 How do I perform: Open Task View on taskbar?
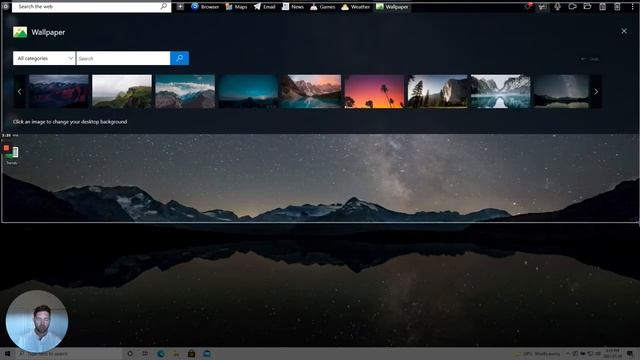(x=145, y=353)
